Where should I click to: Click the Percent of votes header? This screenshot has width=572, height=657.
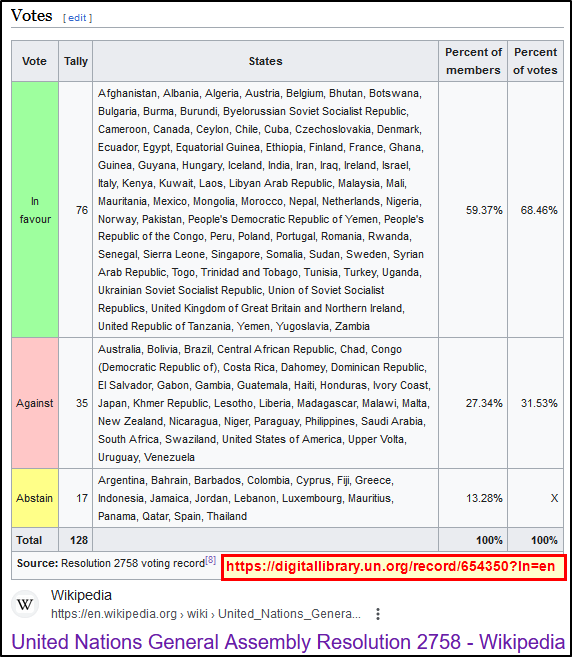pos(535,61)
